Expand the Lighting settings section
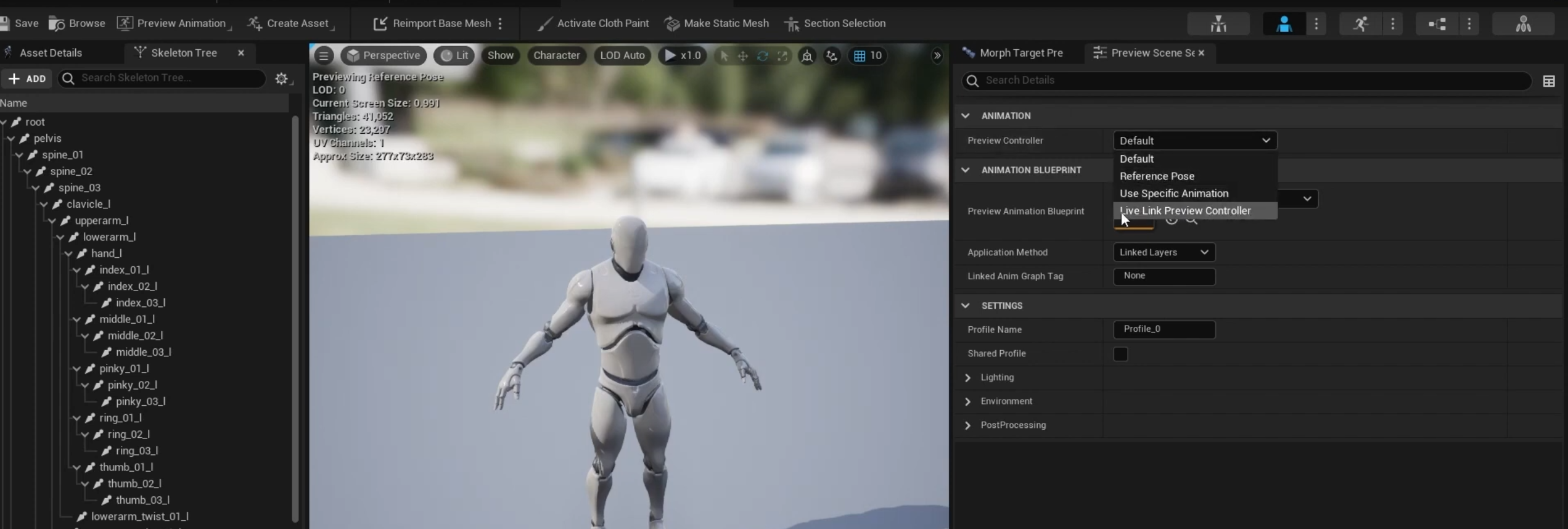 click(x=967, y=377)
